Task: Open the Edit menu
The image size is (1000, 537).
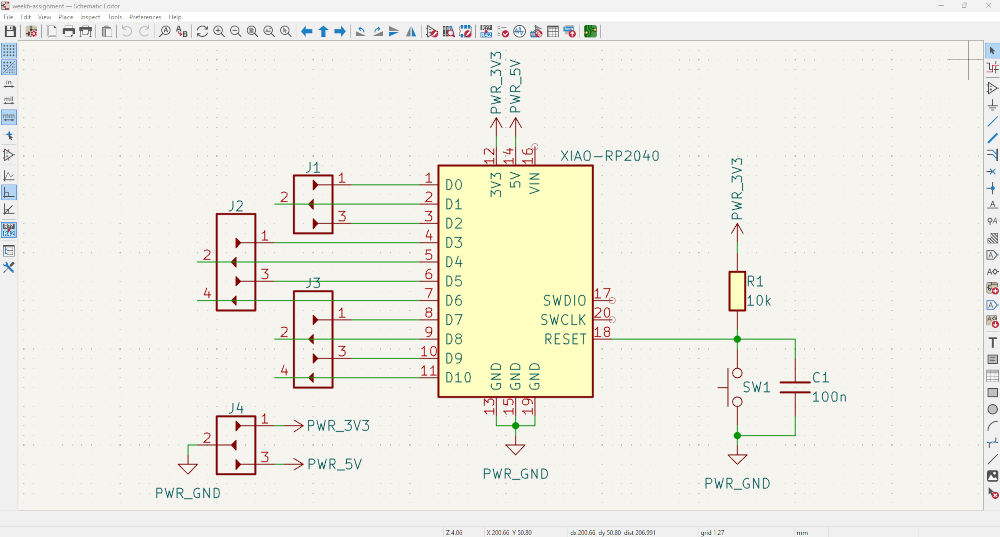Action: (26, 17)
